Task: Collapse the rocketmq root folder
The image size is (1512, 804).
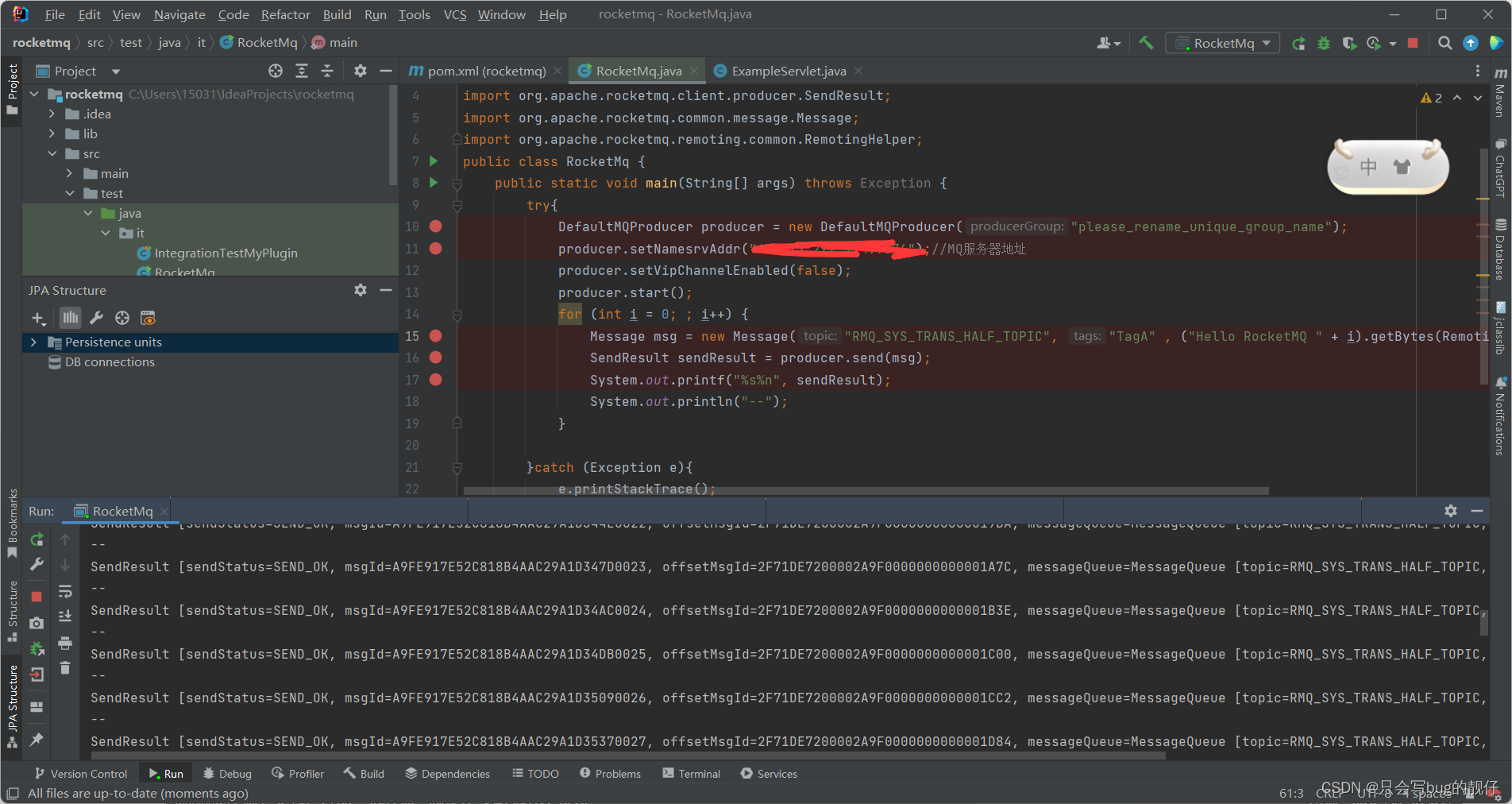Action: [34, 94]
